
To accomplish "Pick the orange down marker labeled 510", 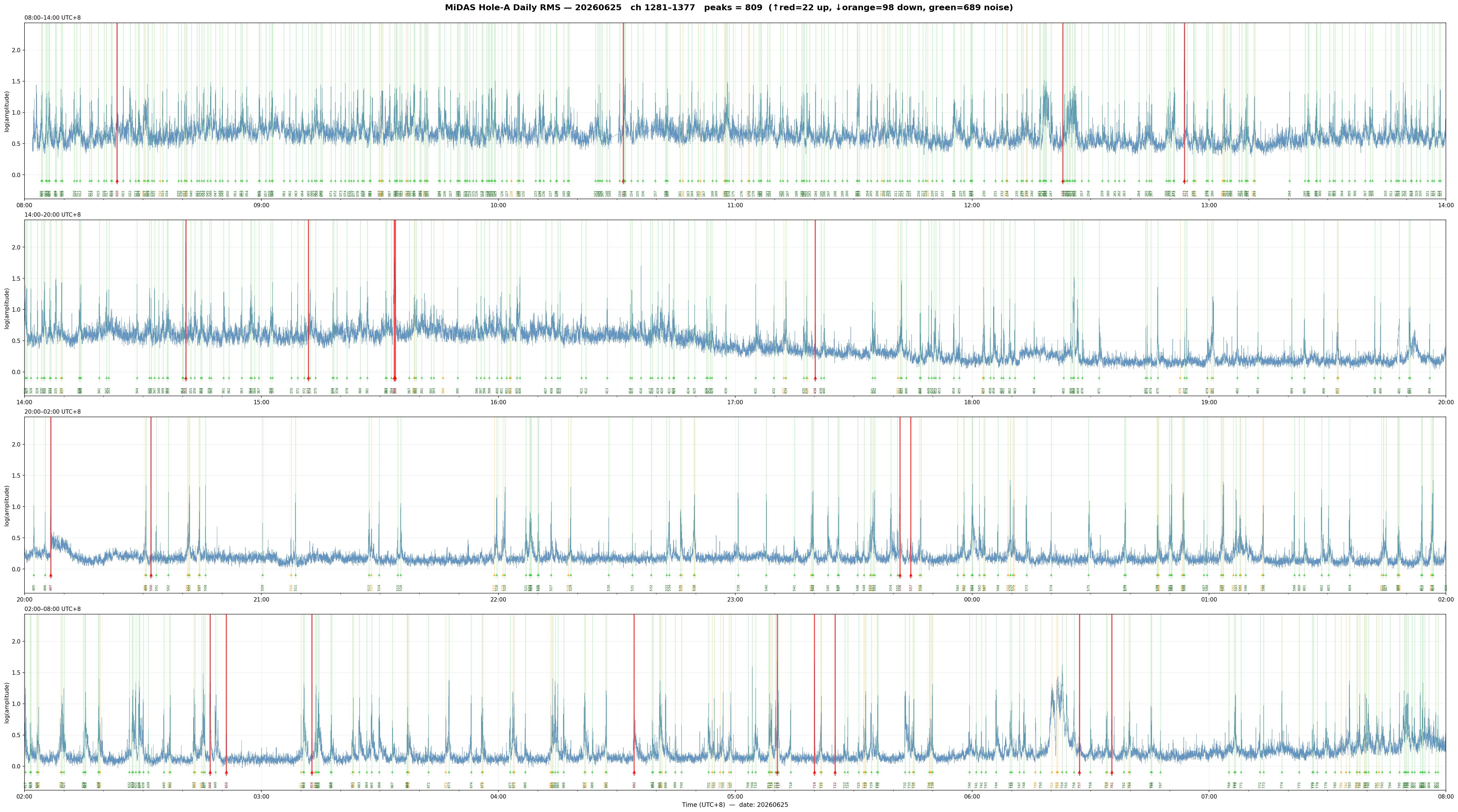I will point(291,575).
